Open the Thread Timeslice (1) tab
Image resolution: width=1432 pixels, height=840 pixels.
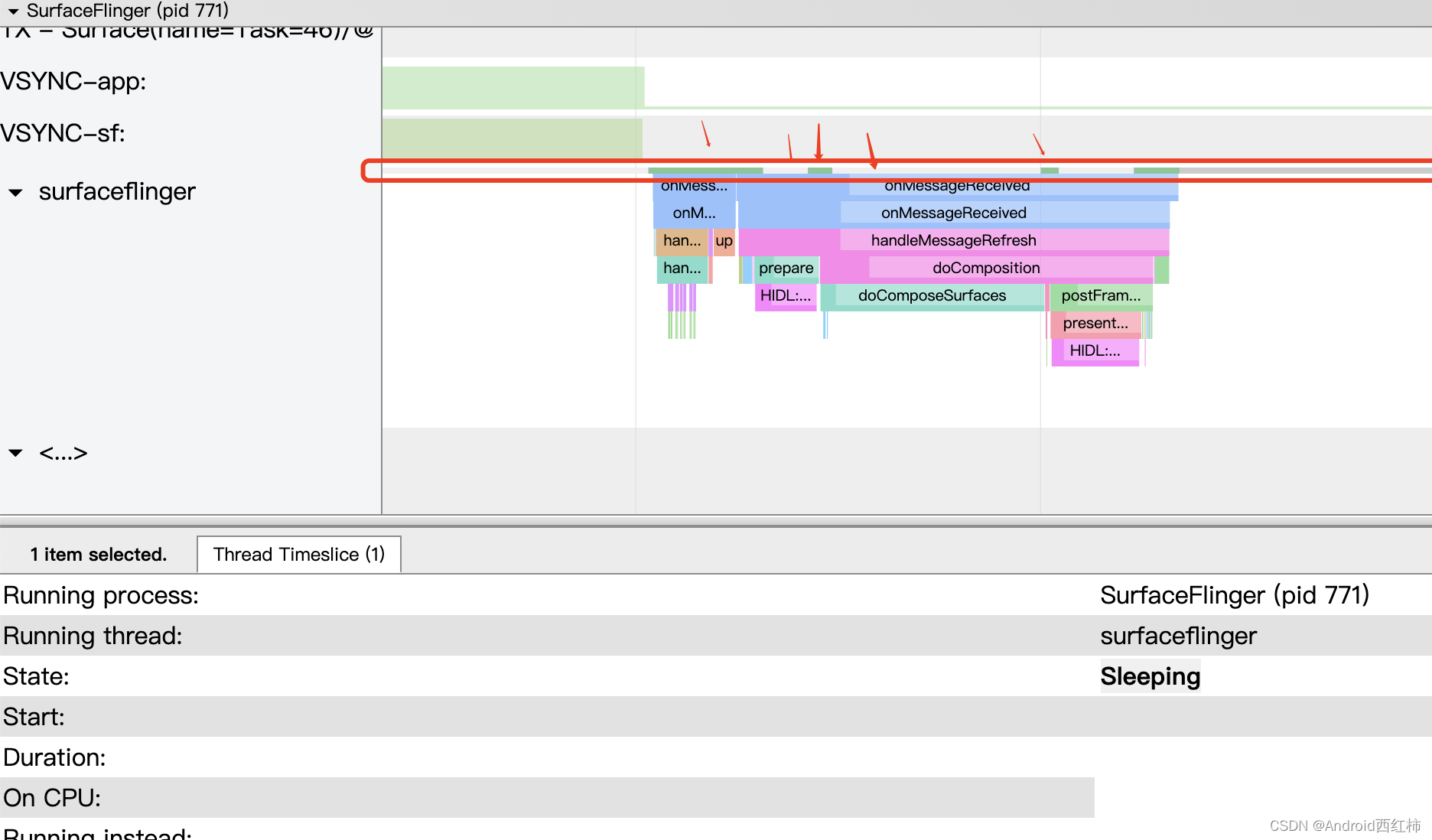pyautogui.click(x=299, y=555)
